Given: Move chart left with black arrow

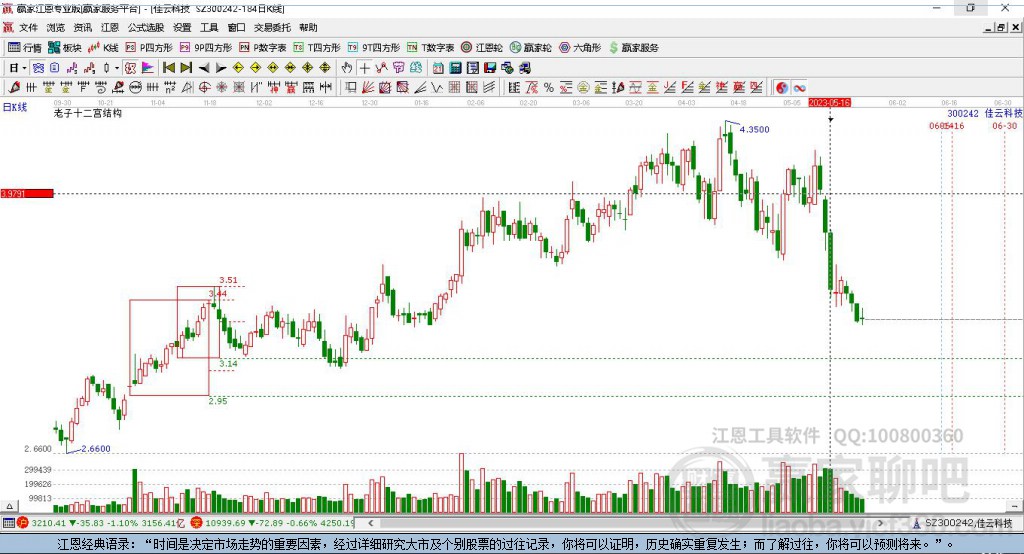Looking at the screenshot, I should pyautogui.click(x=204, y=68).
